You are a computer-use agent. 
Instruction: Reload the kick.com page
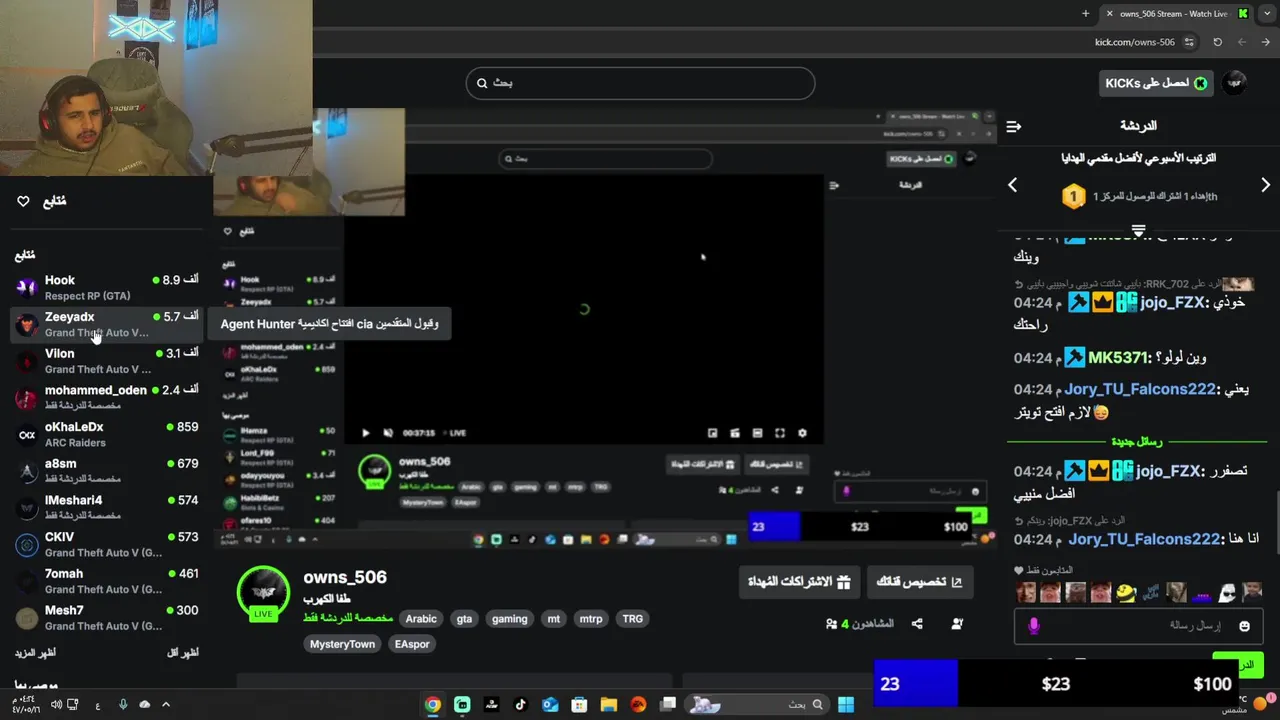click(x=1217, y=42)
